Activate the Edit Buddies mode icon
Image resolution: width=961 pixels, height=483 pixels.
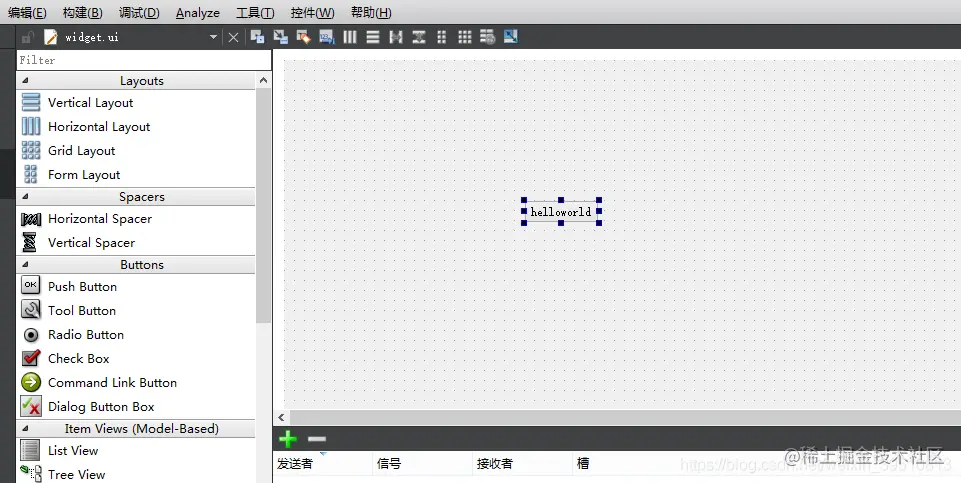pyautogui.click(x=303, y=37)
